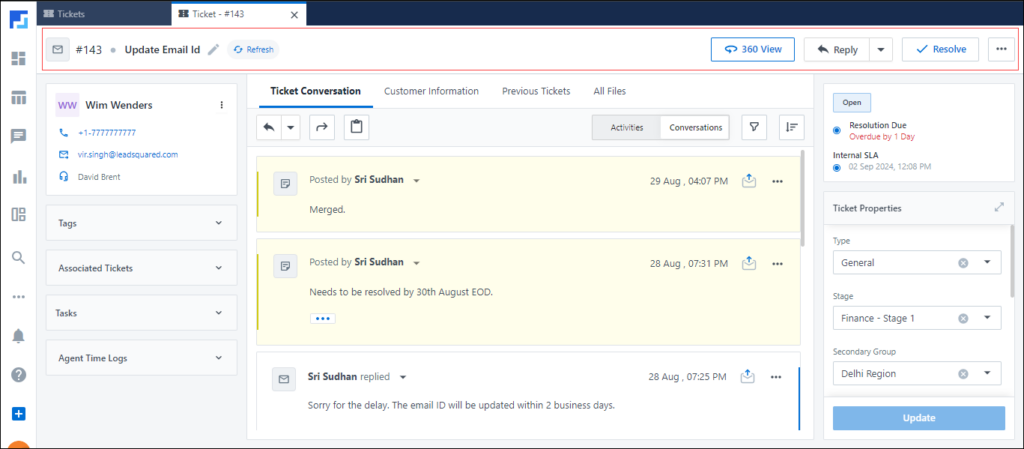This screenshot has height=449, width=1024.
Task: Select the Resolution Due radio indicator
Action: pos(837,131)
